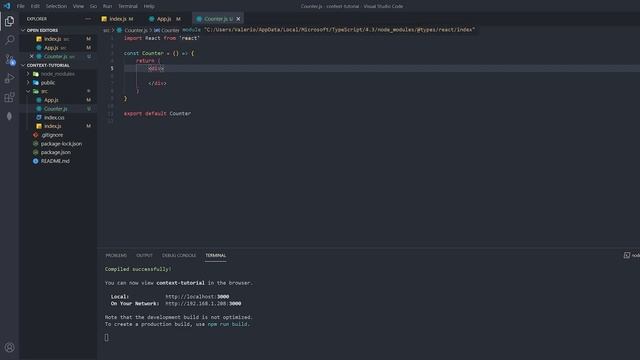The image size is (640, 360).
Task: Close Counter.js in Open Editors list
Action: click(x=31, y=56)
